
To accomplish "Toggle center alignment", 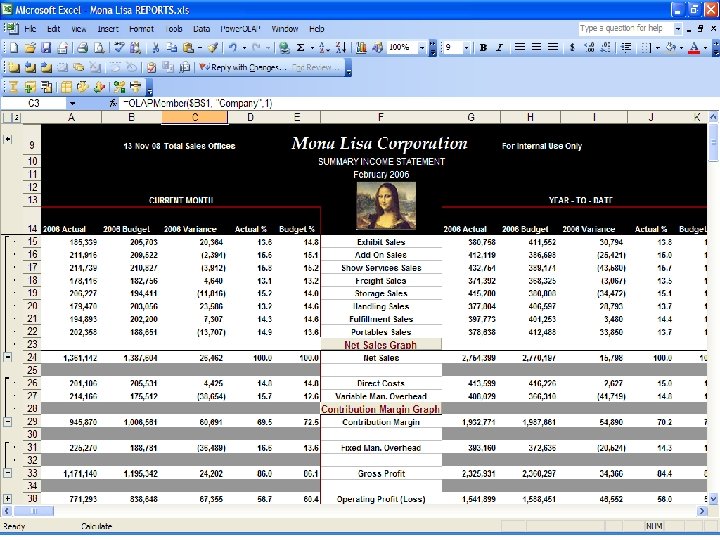I will 536,47.
